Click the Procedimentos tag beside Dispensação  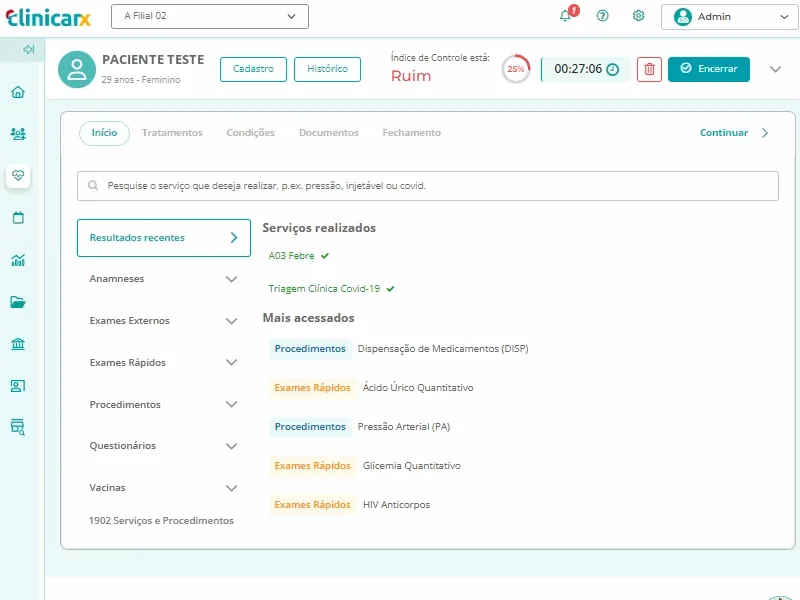(310, 348)
